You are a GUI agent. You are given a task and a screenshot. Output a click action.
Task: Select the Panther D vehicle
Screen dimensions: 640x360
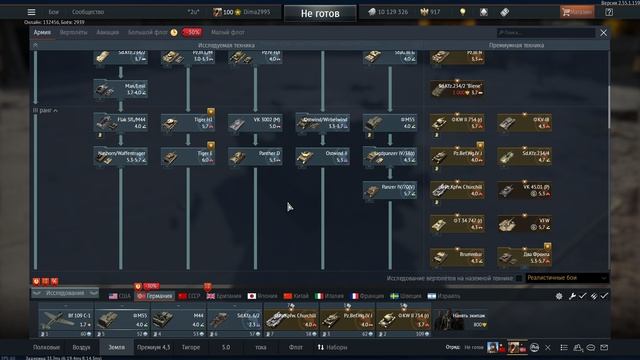pyautogui.click(x=255, y=156)
